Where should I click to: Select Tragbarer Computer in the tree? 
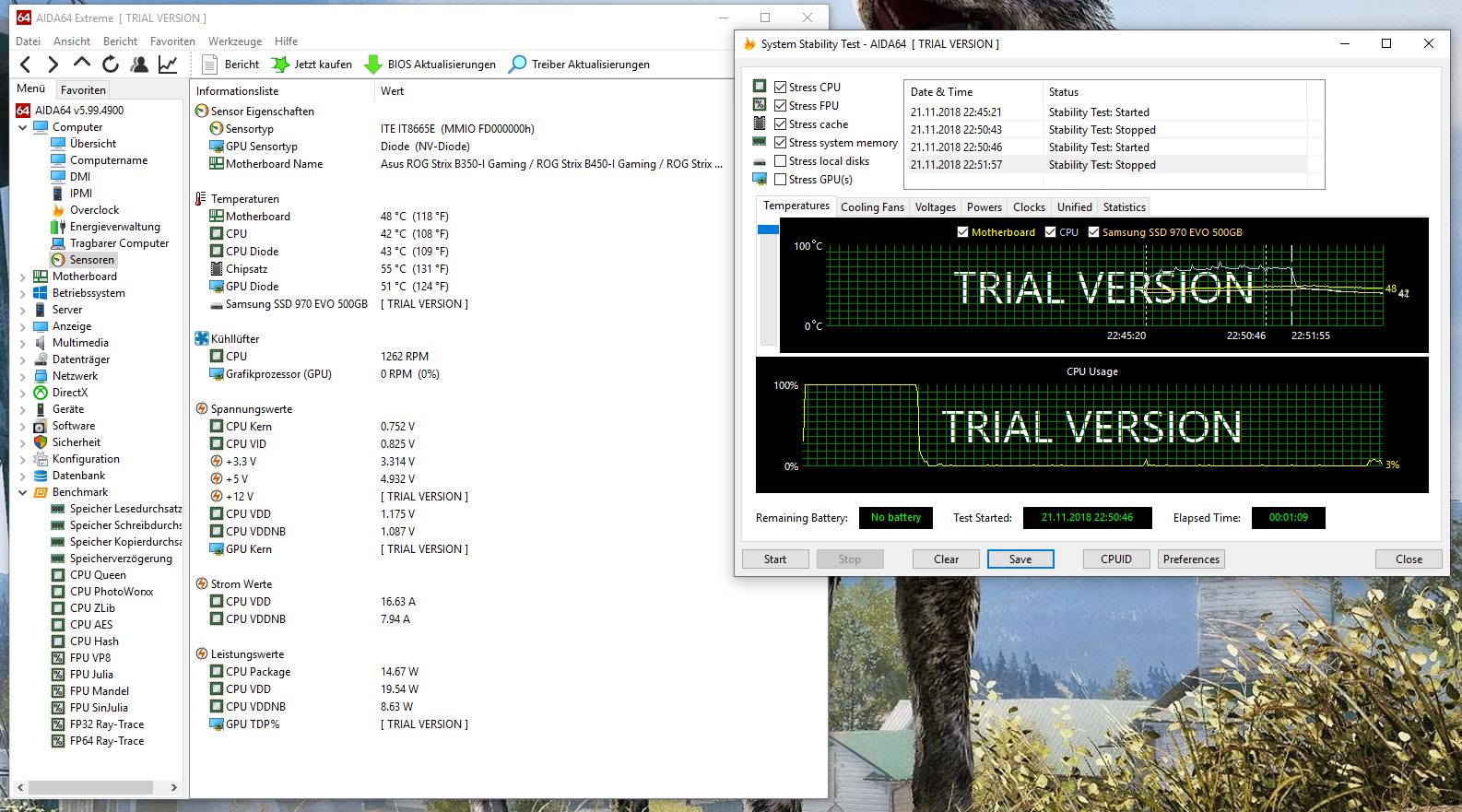(120, 243)
